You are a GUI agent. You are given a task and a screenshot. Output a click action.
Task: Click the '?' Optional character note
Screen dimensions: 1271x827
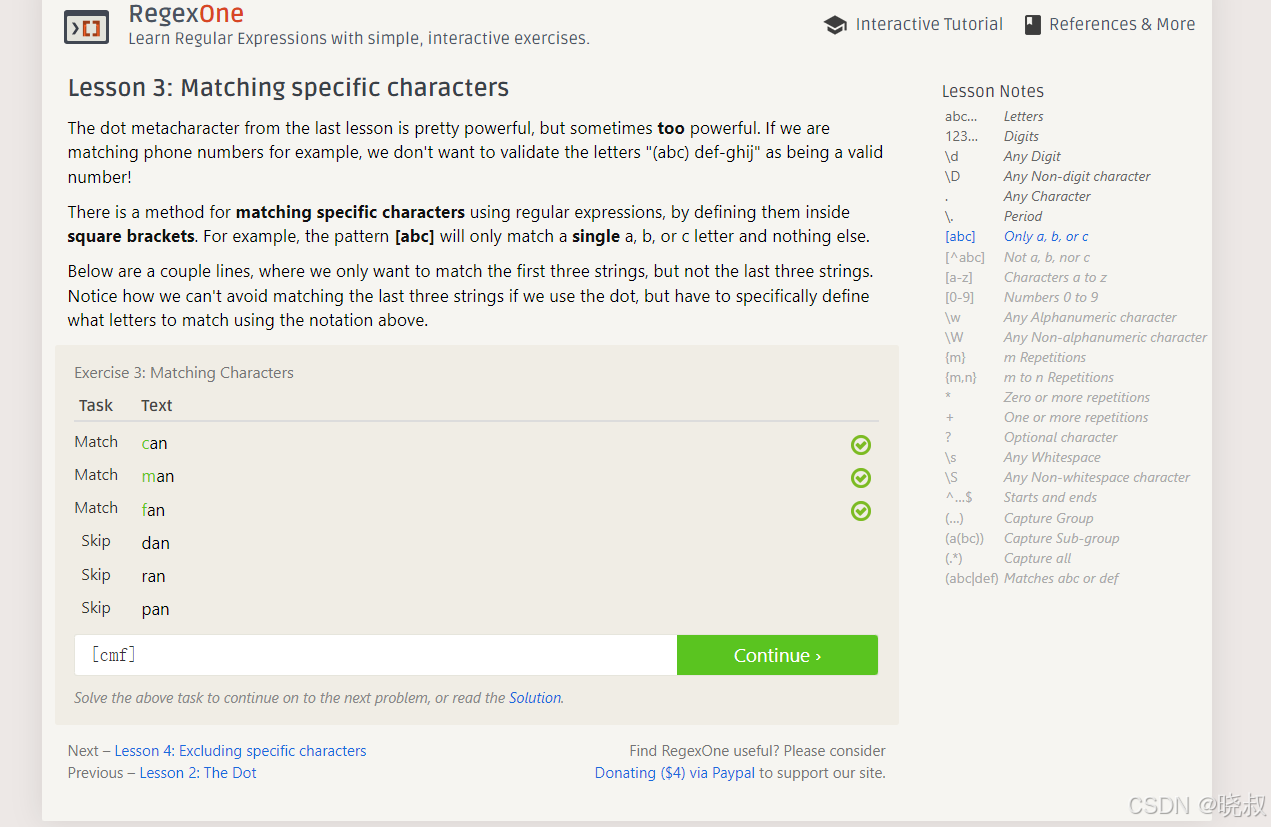1031,437
